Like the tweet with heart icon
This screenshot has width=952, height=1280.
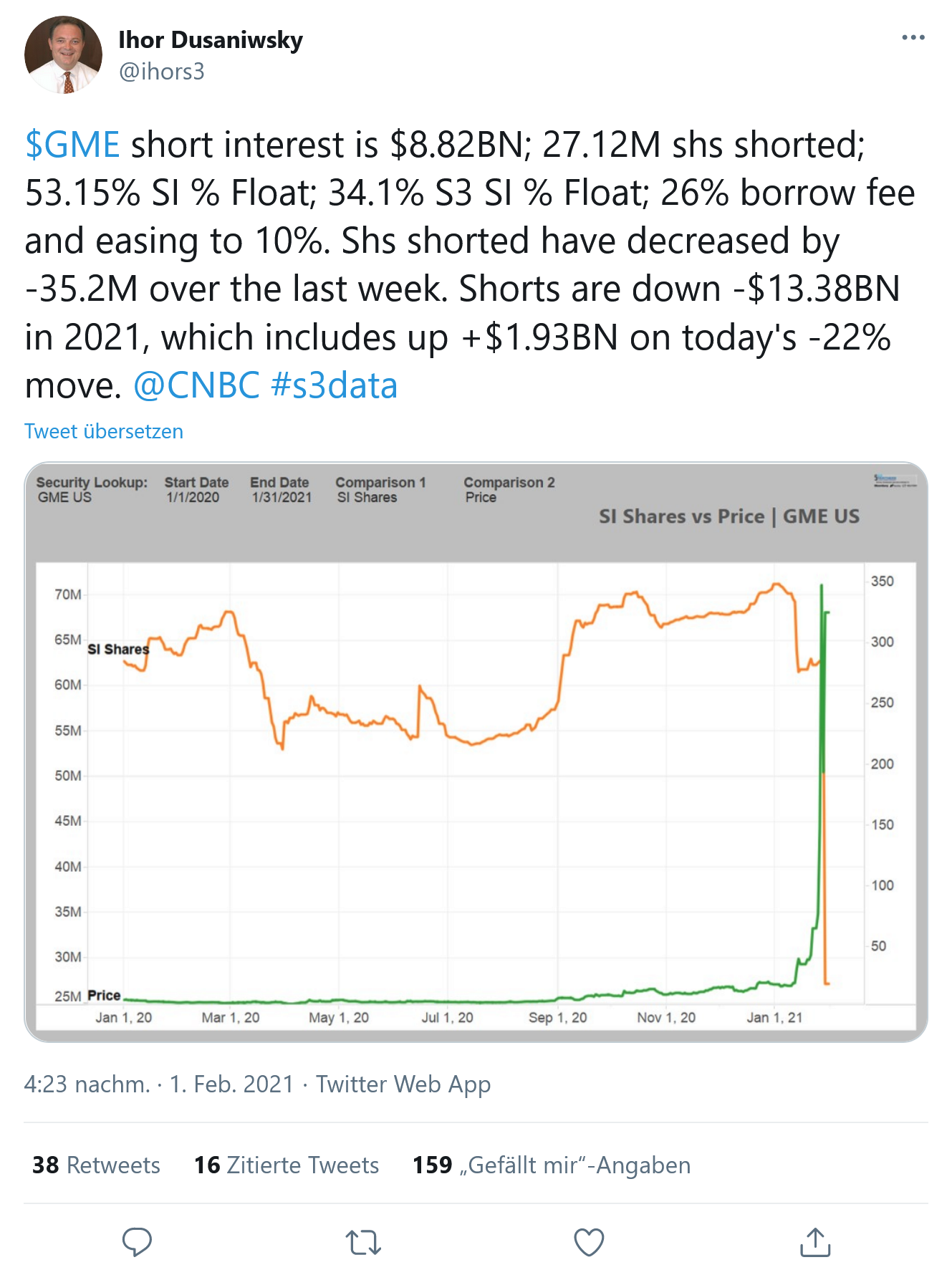point(589,1242)
